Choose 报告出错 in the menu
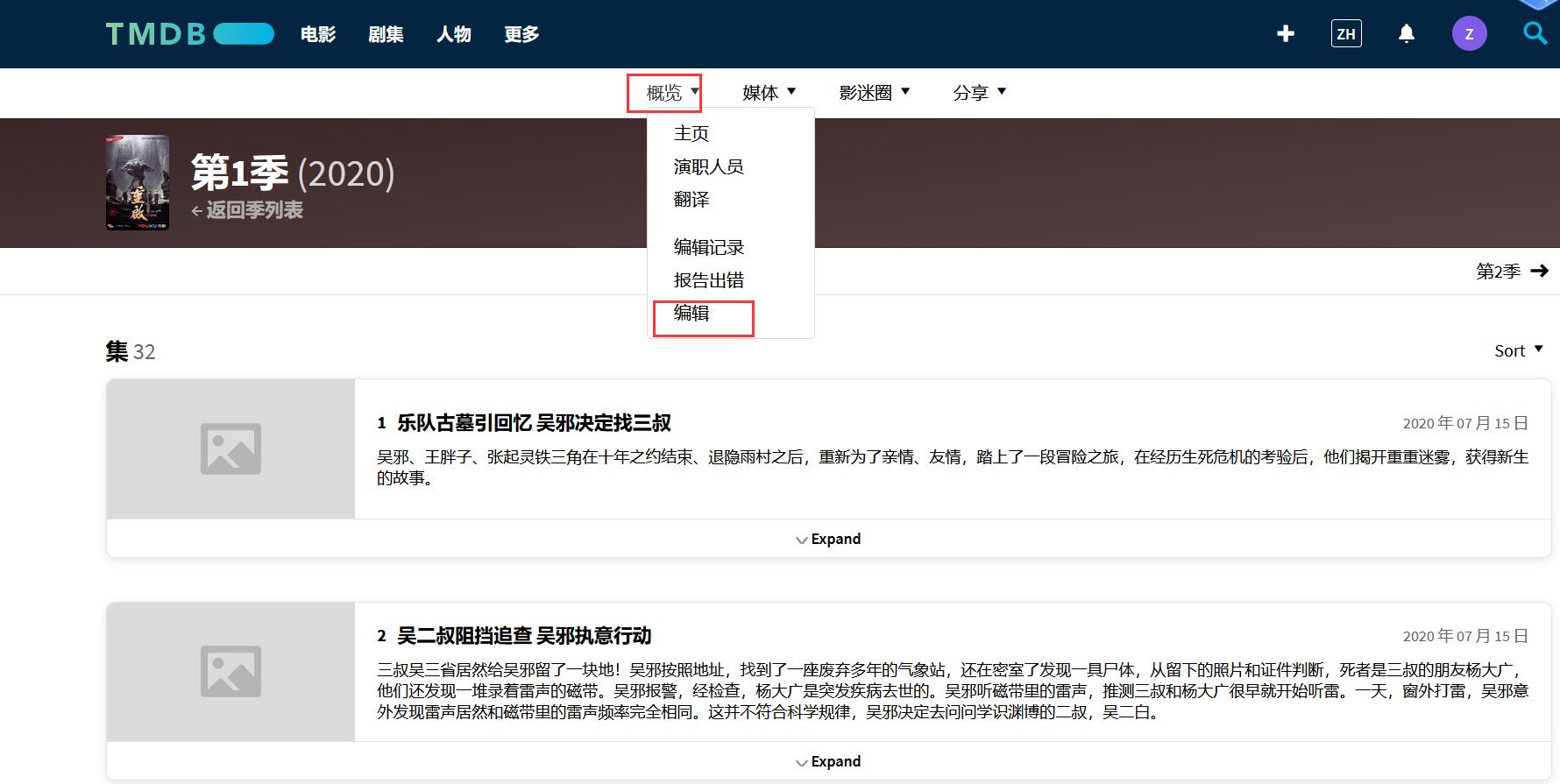Image resolution: width=1560 pixels, height=784 pixels. 708,280
